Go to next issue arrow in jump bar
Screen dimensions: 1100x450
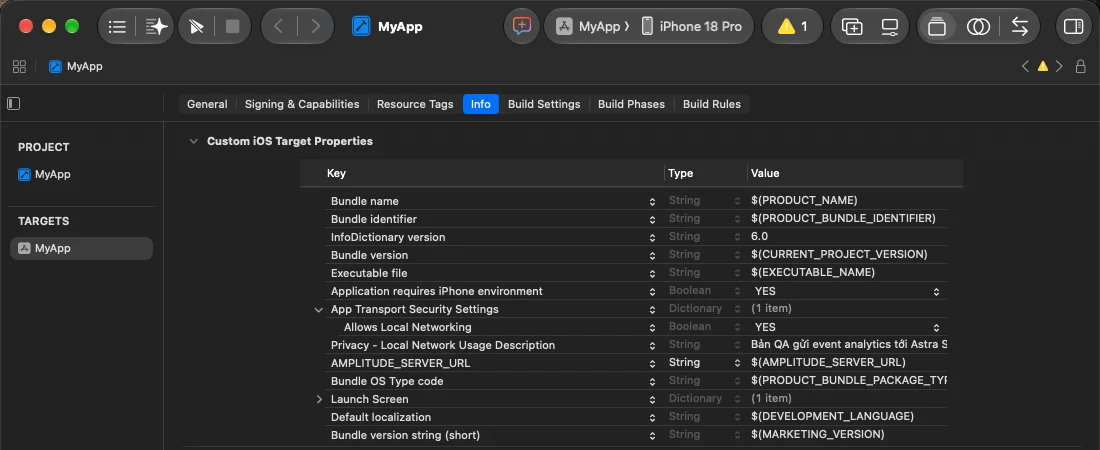pos(1059,67)
